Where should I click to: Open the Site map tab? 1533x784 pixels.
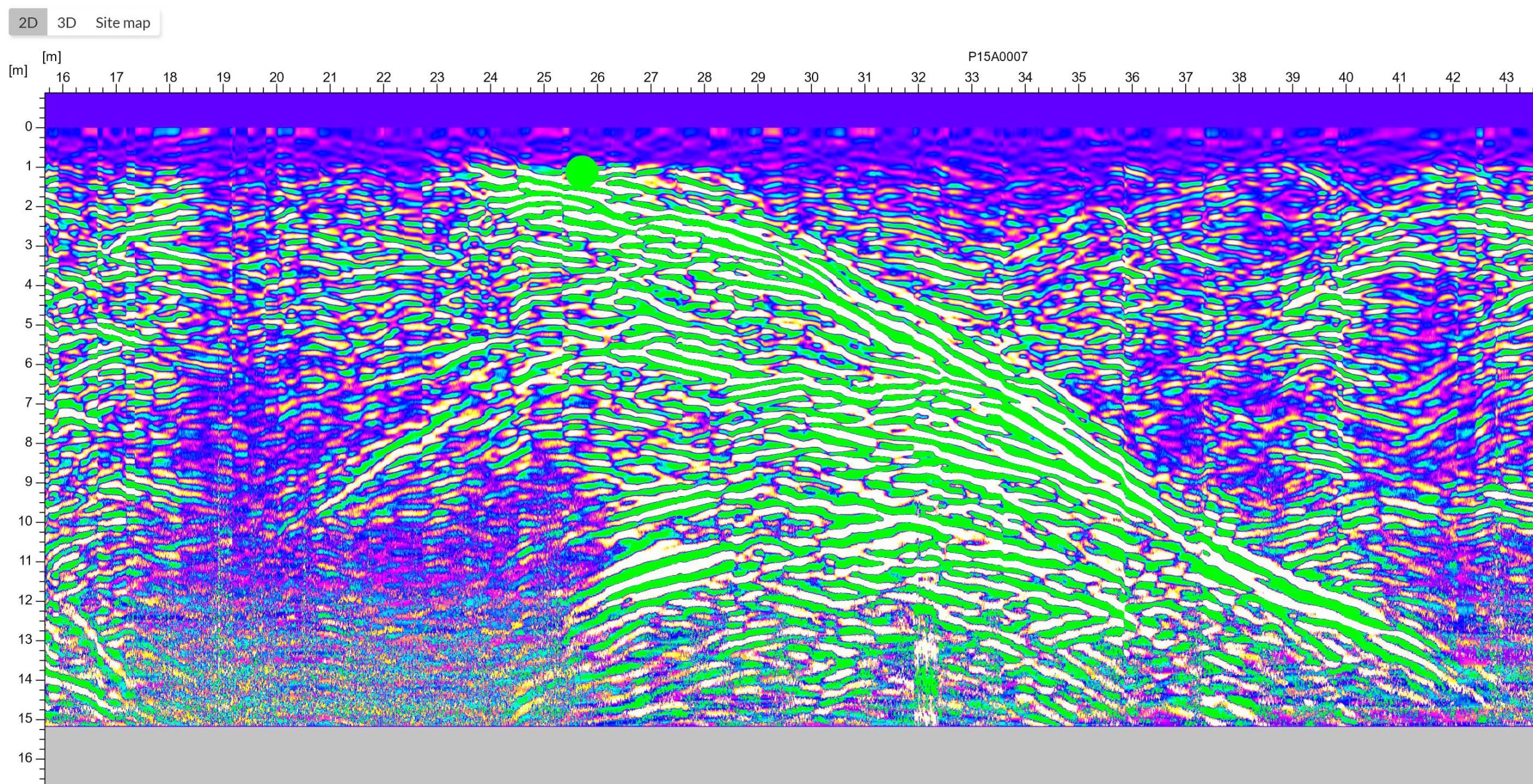tap(123, 23)
